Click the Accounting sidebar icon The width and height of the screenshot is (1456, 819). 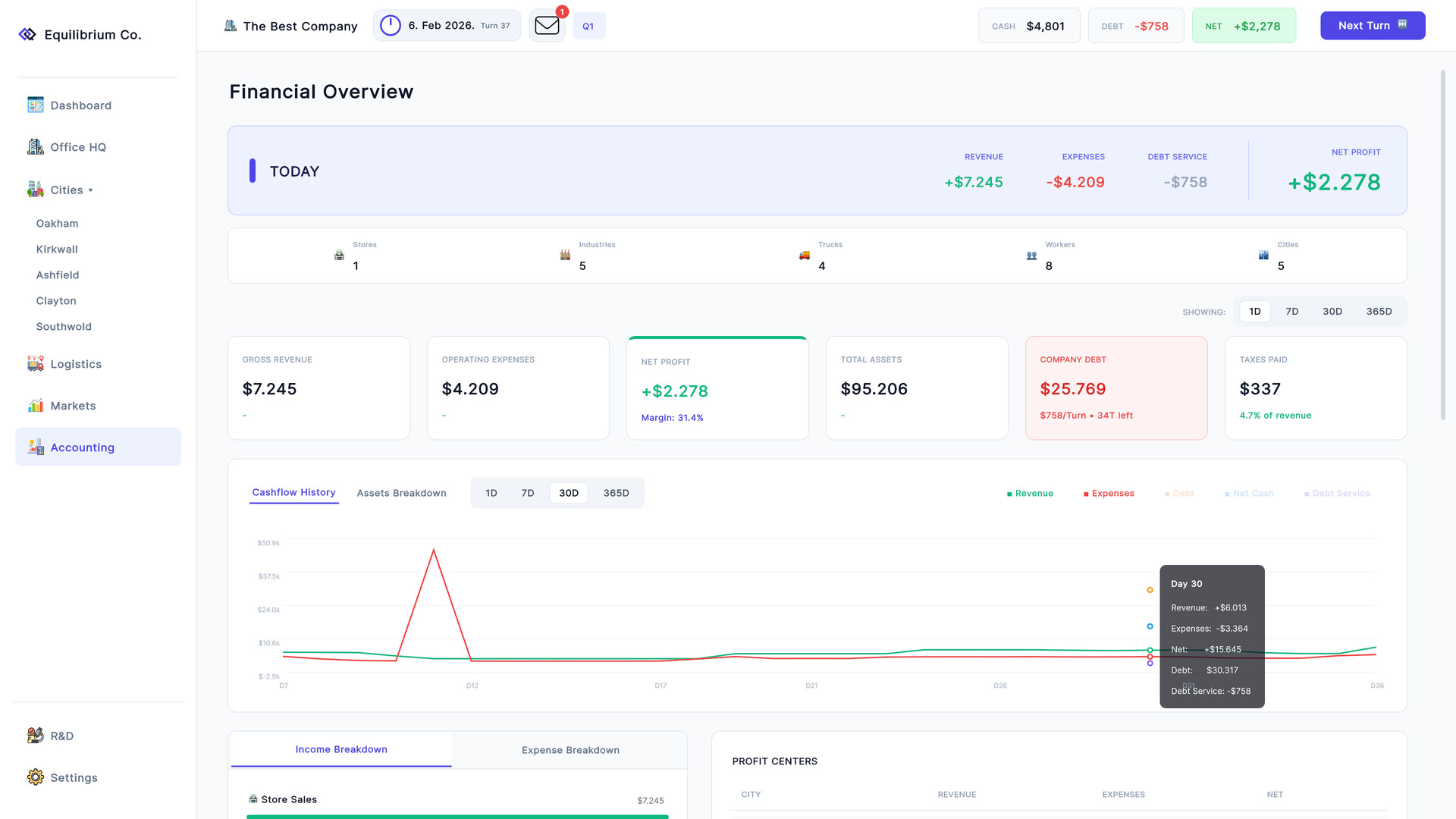tap(36, 447)
